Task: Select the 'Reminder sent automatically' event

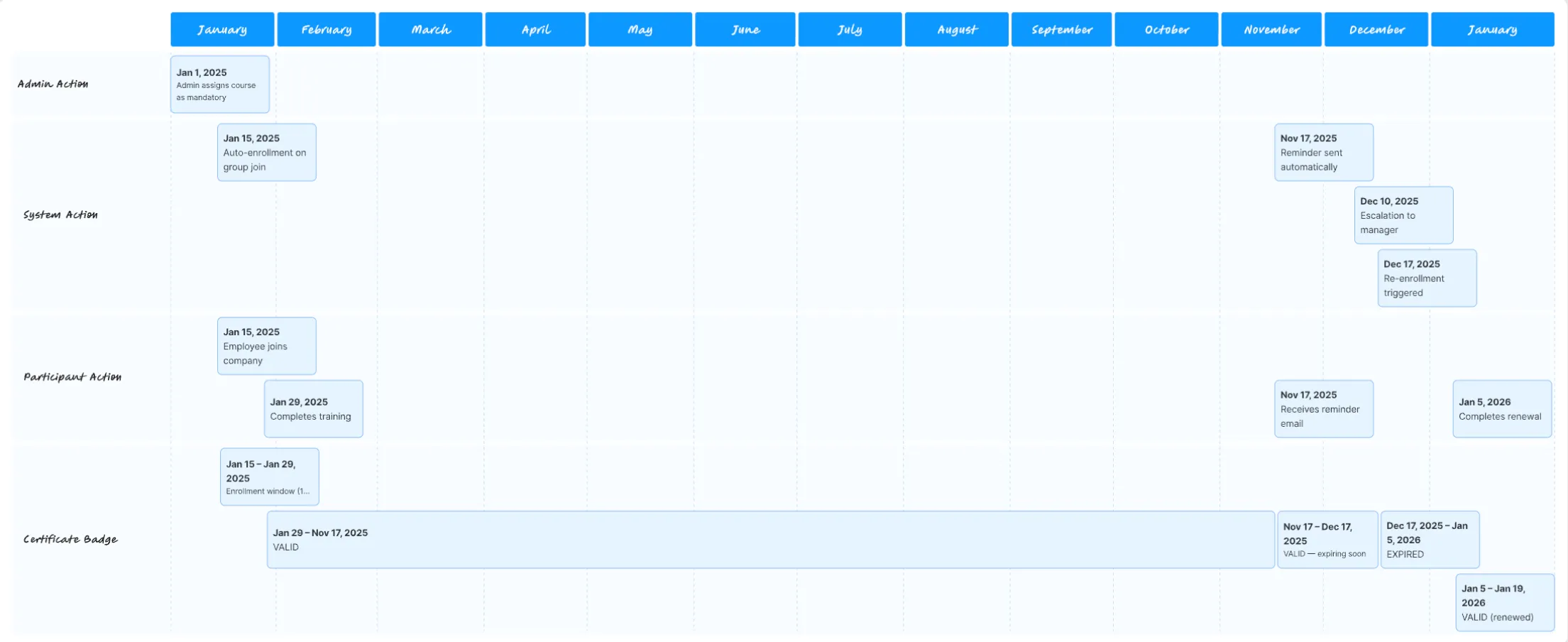Action: [x=1323, y=152]
